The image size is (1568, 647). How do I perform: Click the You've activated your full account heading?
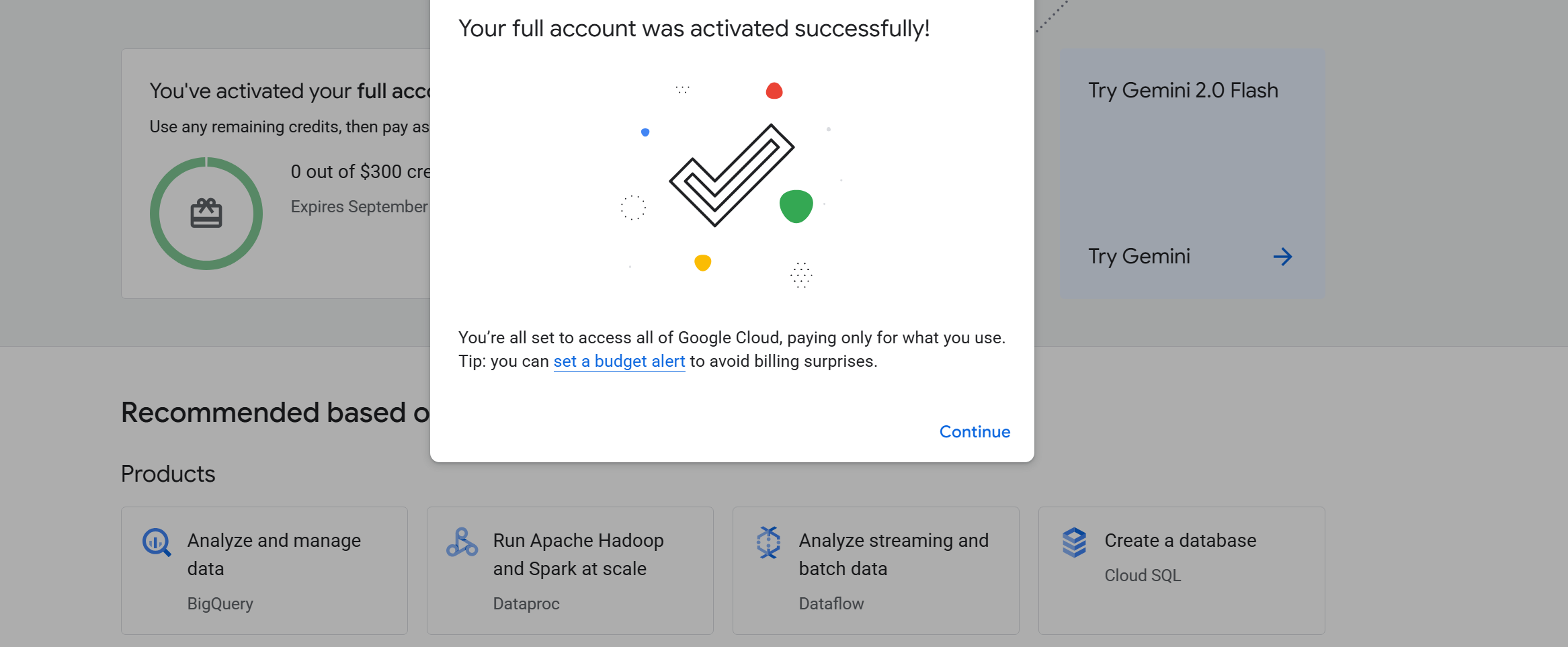(290, 91)
